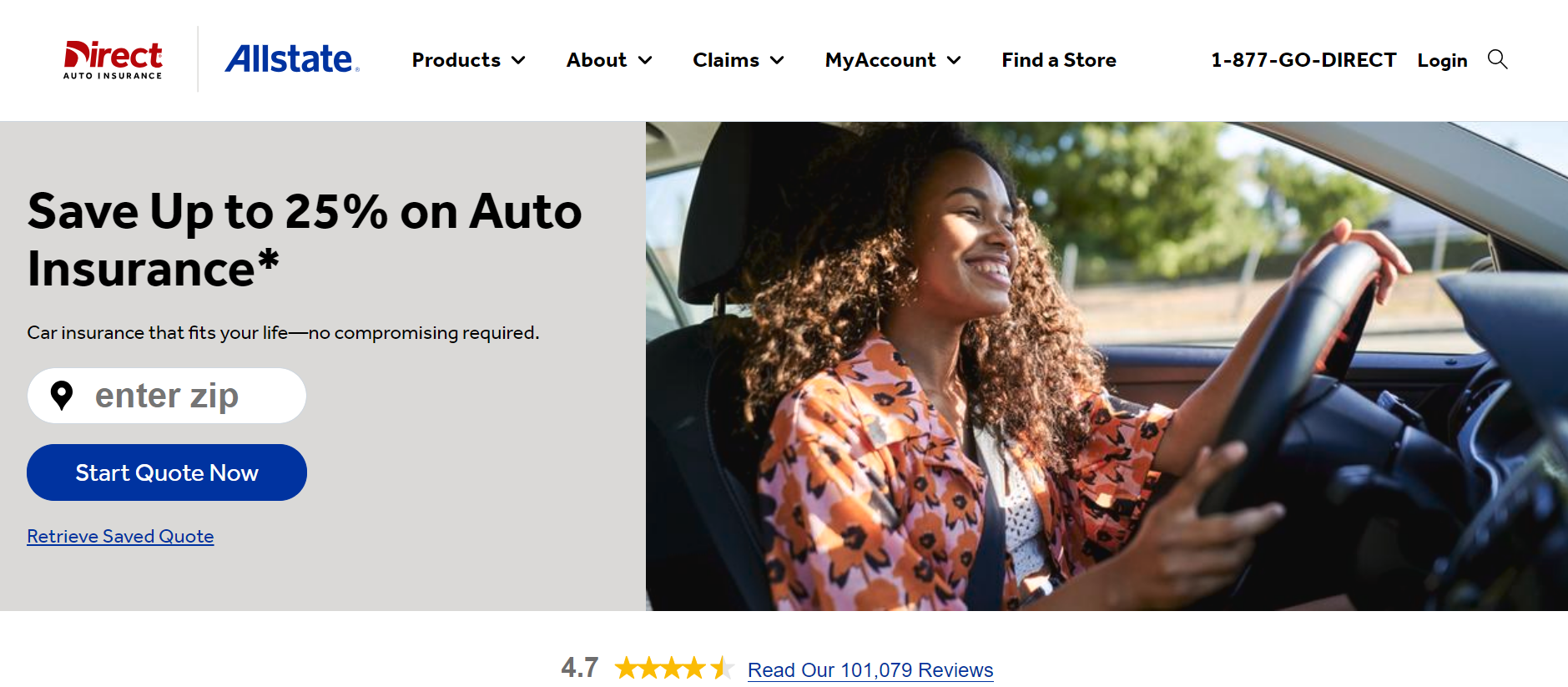The width and height of the screenshot is (1568, 687).
Task: Open the Claims dropdown menu
Action: (x=725, y=60)
